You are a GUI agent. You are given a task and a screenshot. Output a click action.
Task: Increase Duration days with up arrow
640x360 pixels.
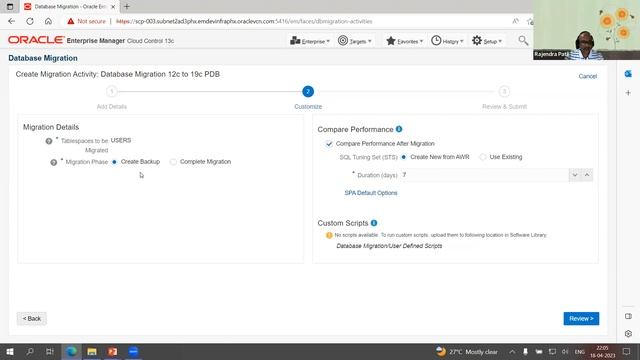tap(587, 175)
